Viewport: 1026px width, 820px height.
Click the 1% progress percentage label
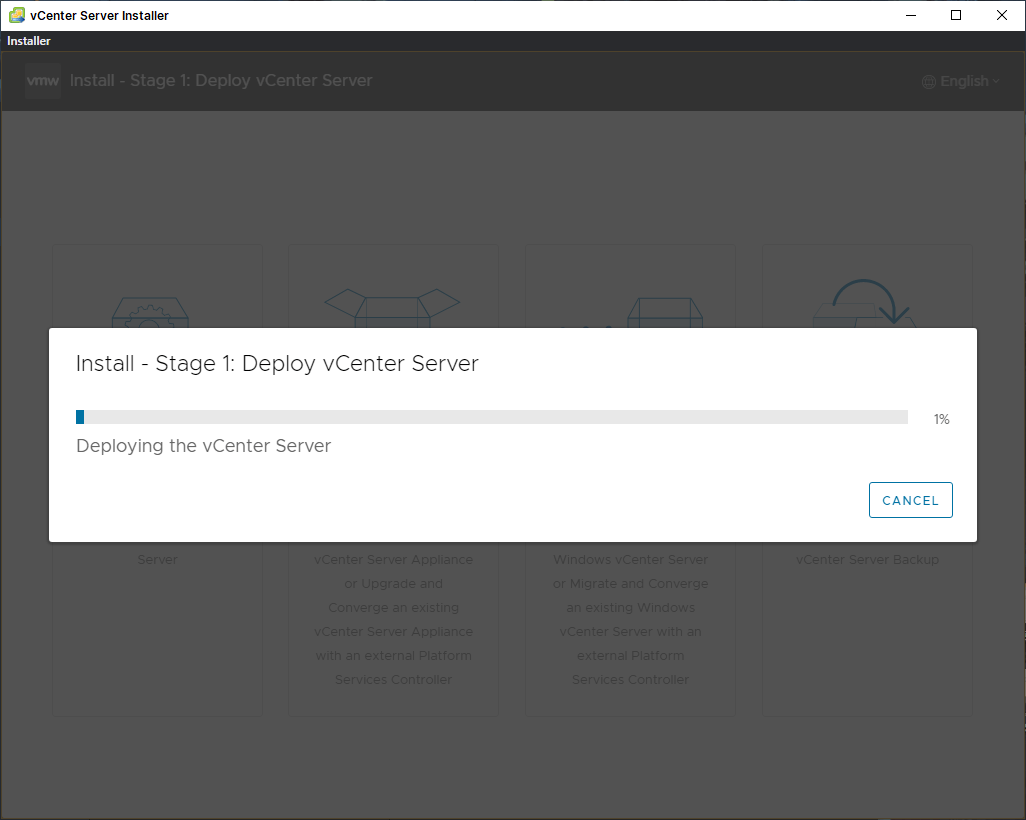941,419
